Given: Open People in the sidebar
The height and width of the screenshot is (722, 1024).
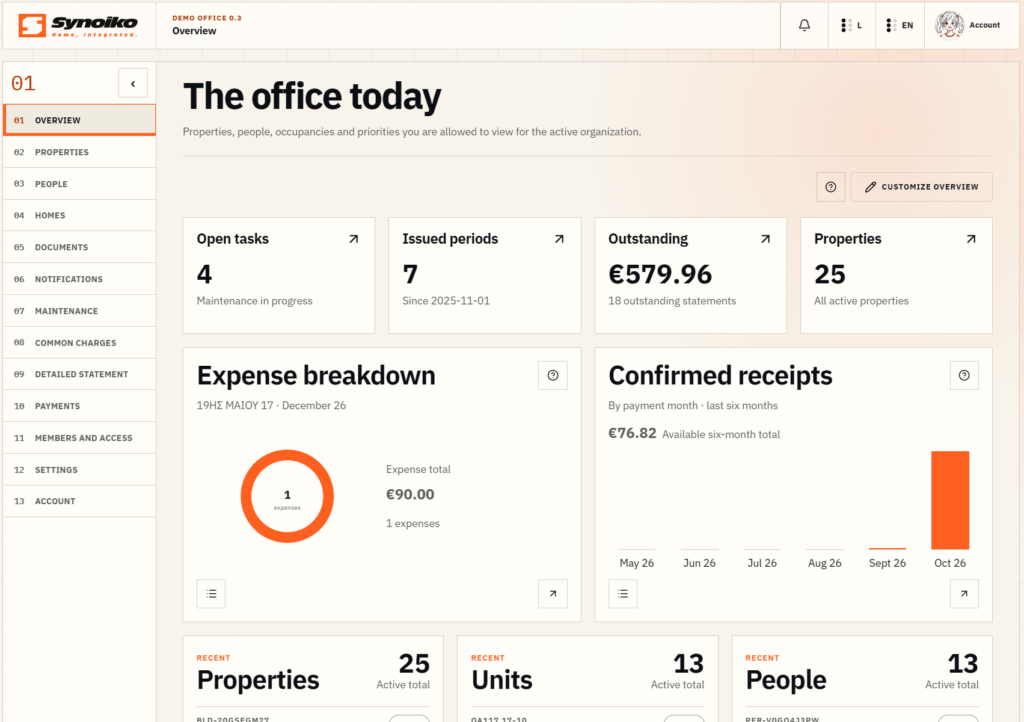Looking at the screenshot, I should pos(79,184).
